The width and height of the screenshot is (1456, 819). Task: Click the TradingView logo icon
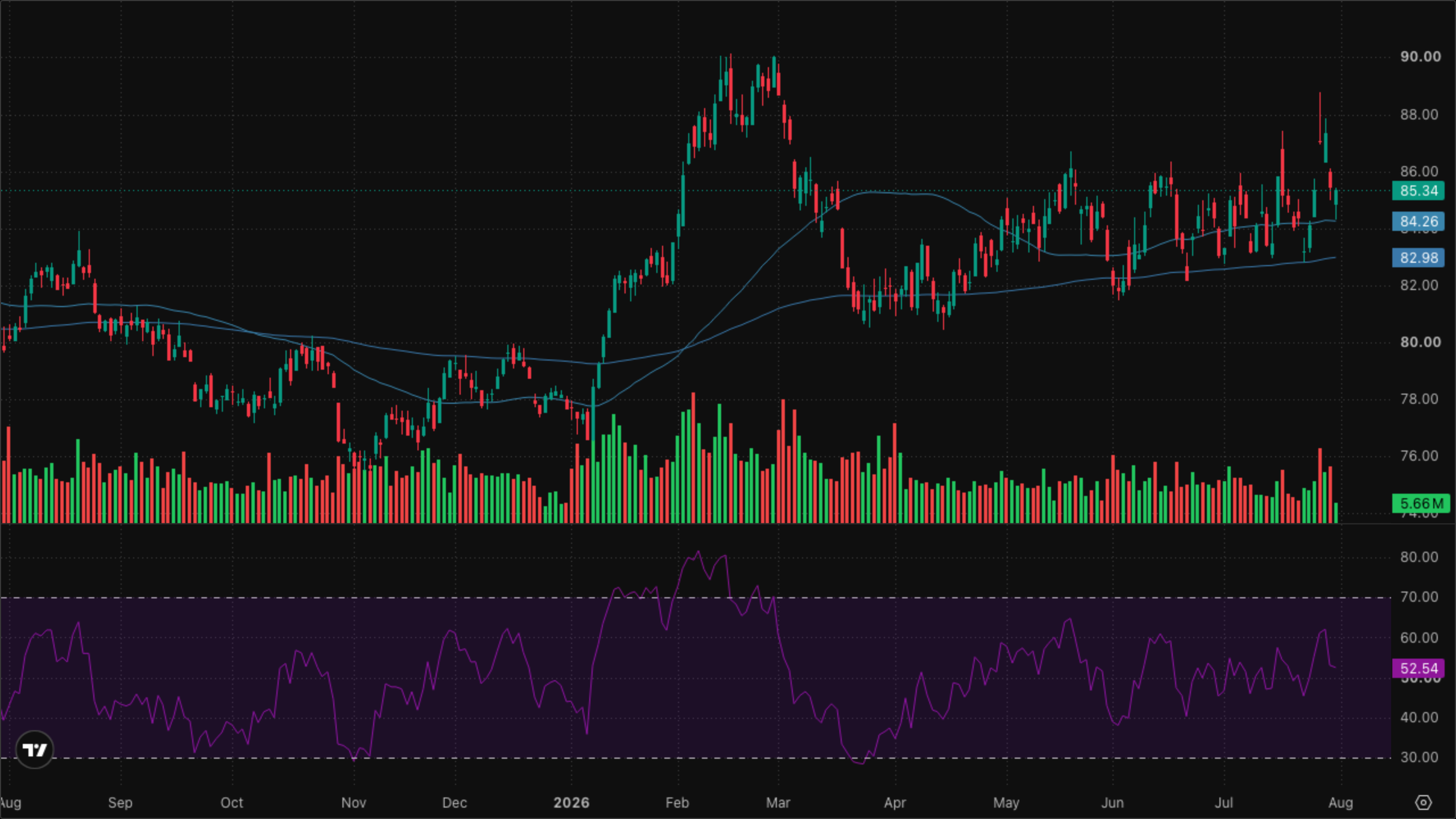35,750
